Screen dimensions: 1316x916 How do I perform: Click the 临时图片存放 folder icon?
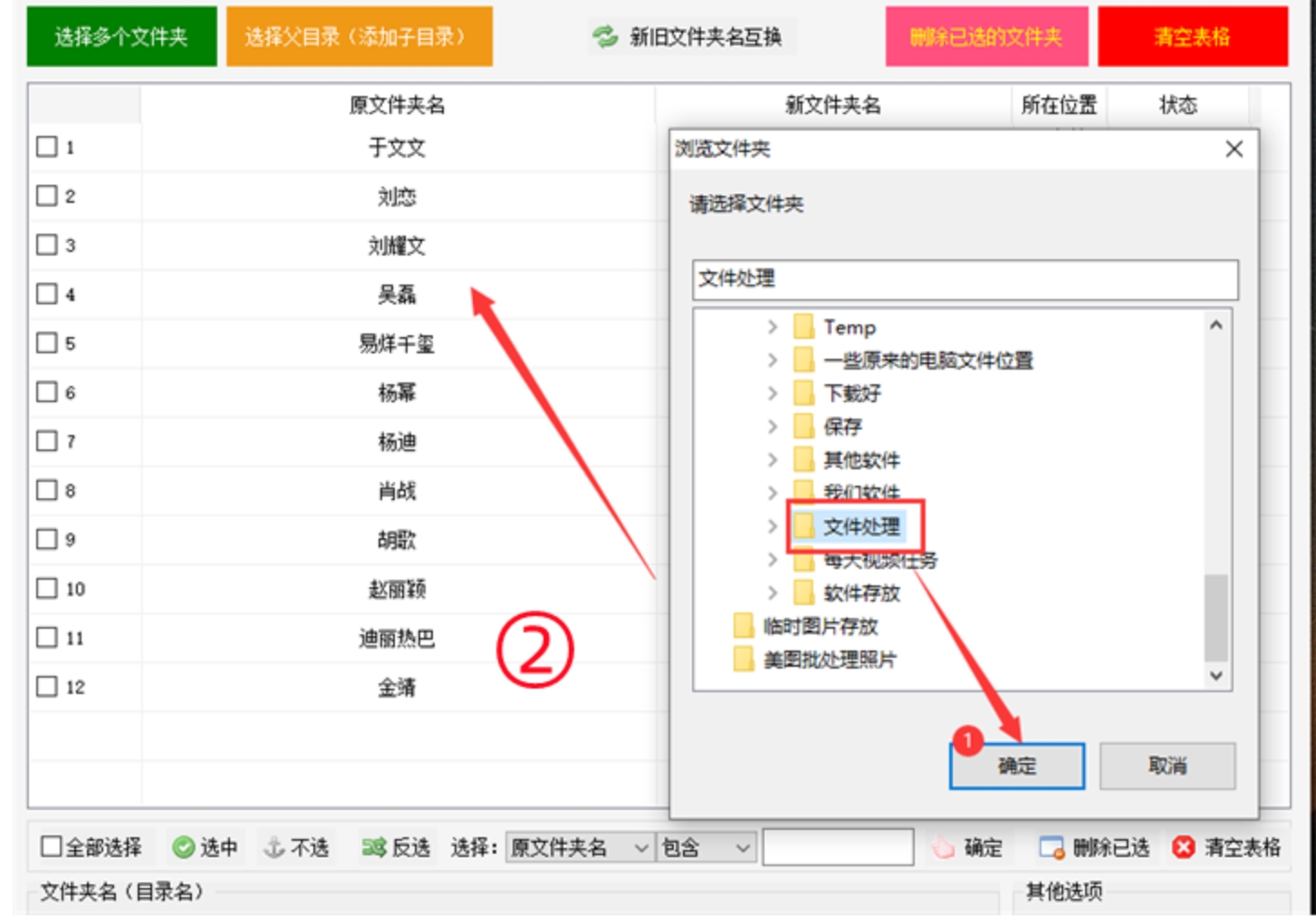pos(744,626)
